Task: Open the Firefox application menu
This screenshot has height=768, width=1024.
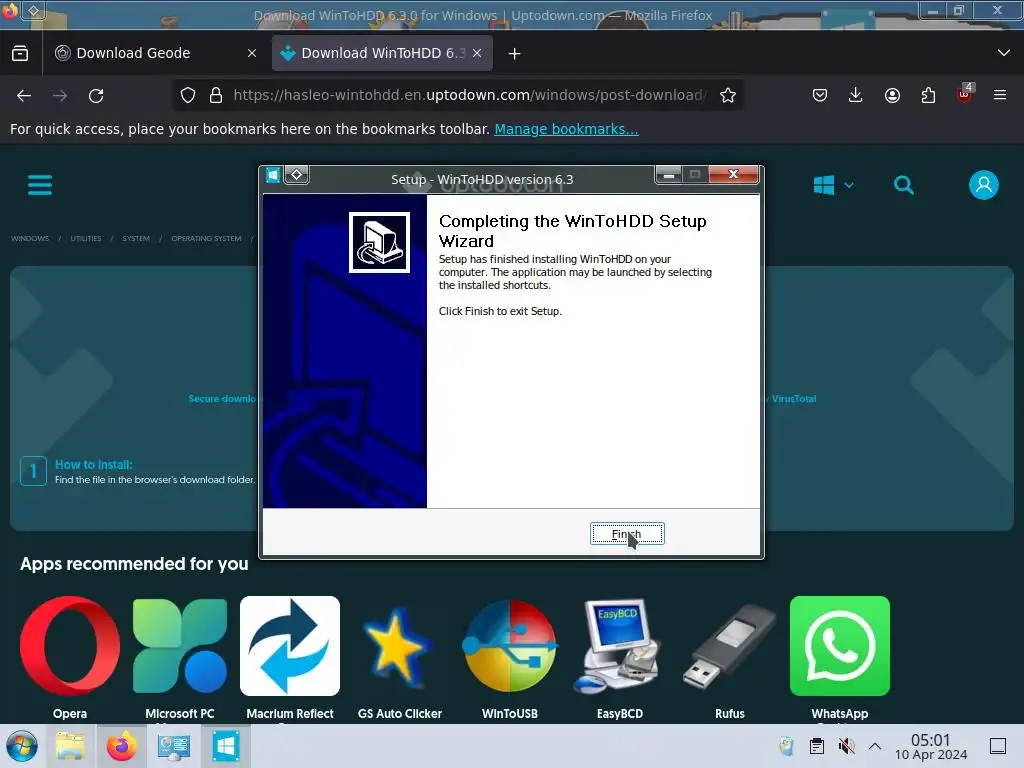Action: (x=1000, y=95)
